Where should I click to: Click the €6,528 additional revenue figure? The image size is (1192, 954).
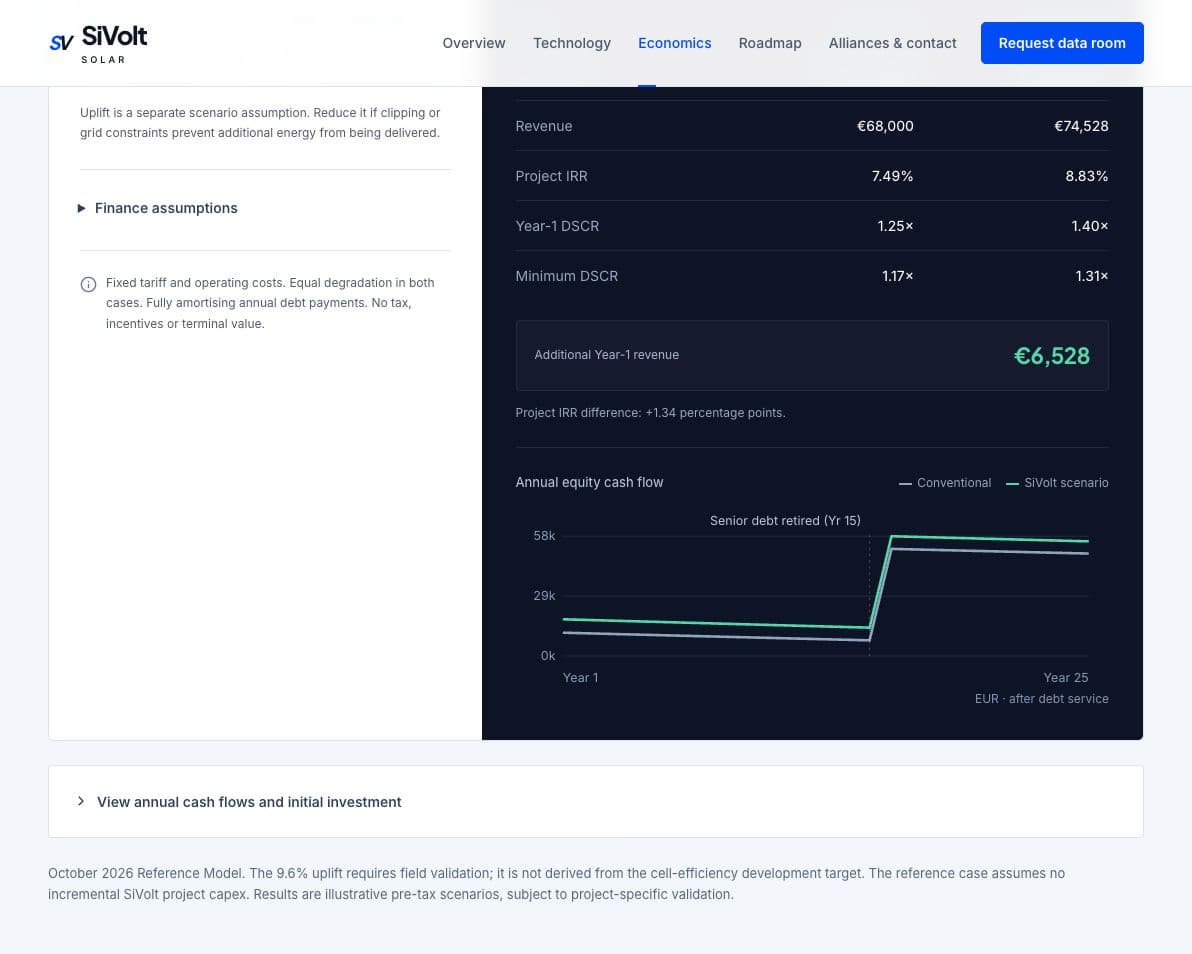point(1051,356)
